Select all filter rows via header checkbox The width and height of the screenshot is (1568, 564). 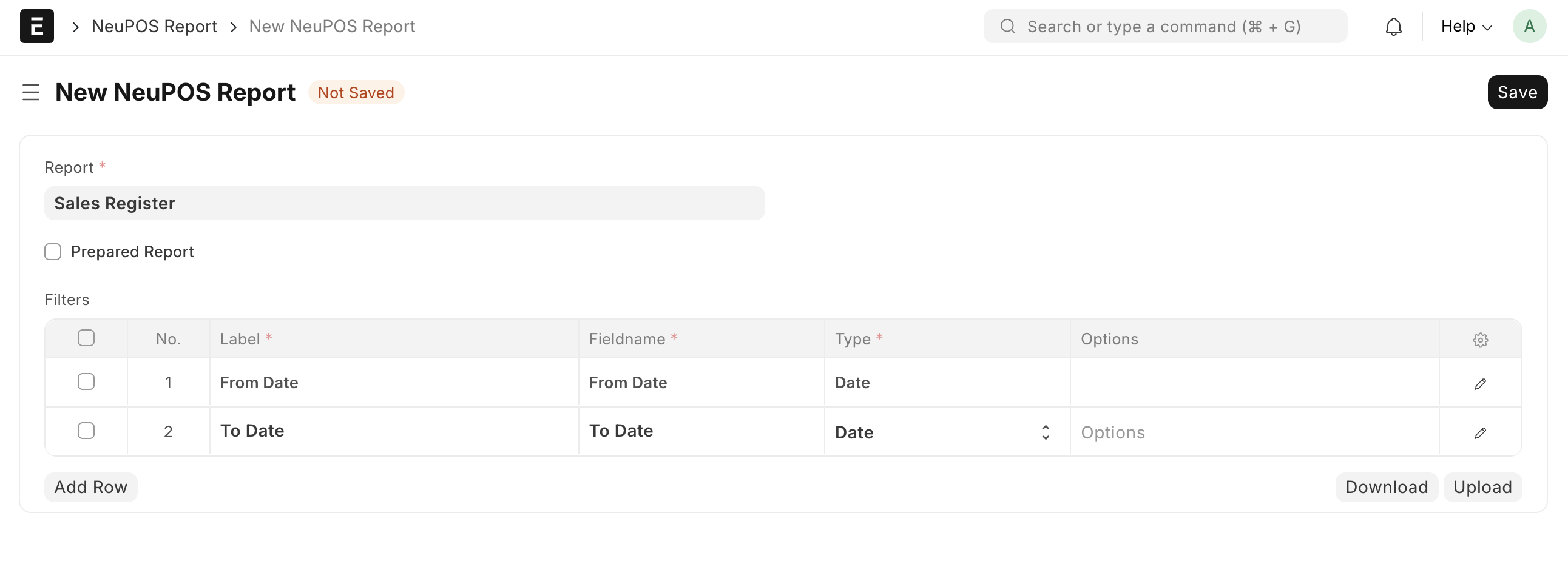click(86, 338)
